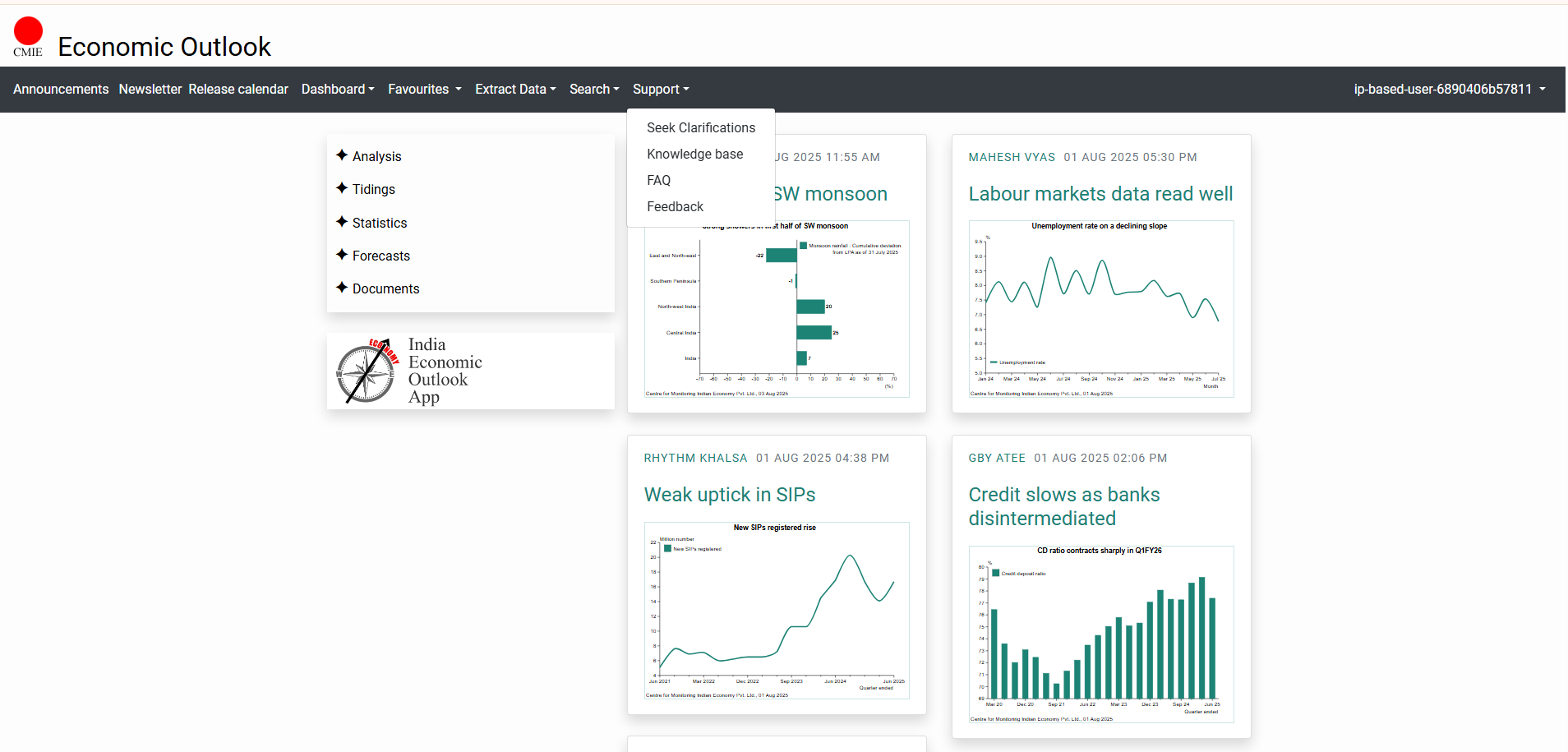Expand the Dashboard dropdown menu
The height and width of the screenshot is (752, 1568).
338,89
